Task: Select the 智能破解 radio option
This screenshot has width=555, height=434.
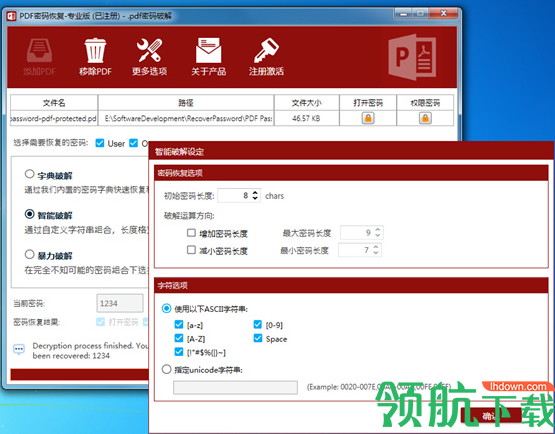Action: [29, 214]
